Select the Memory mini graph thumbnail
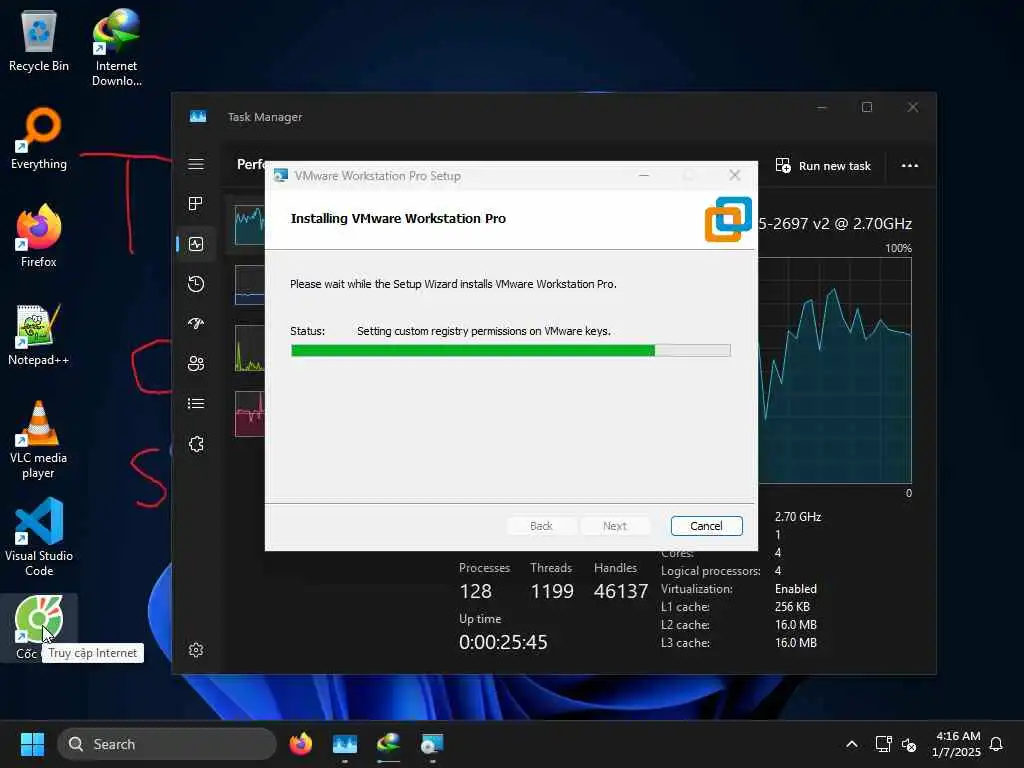The width and height of the screenshot is (1024, 768). [x=249, y=285]
